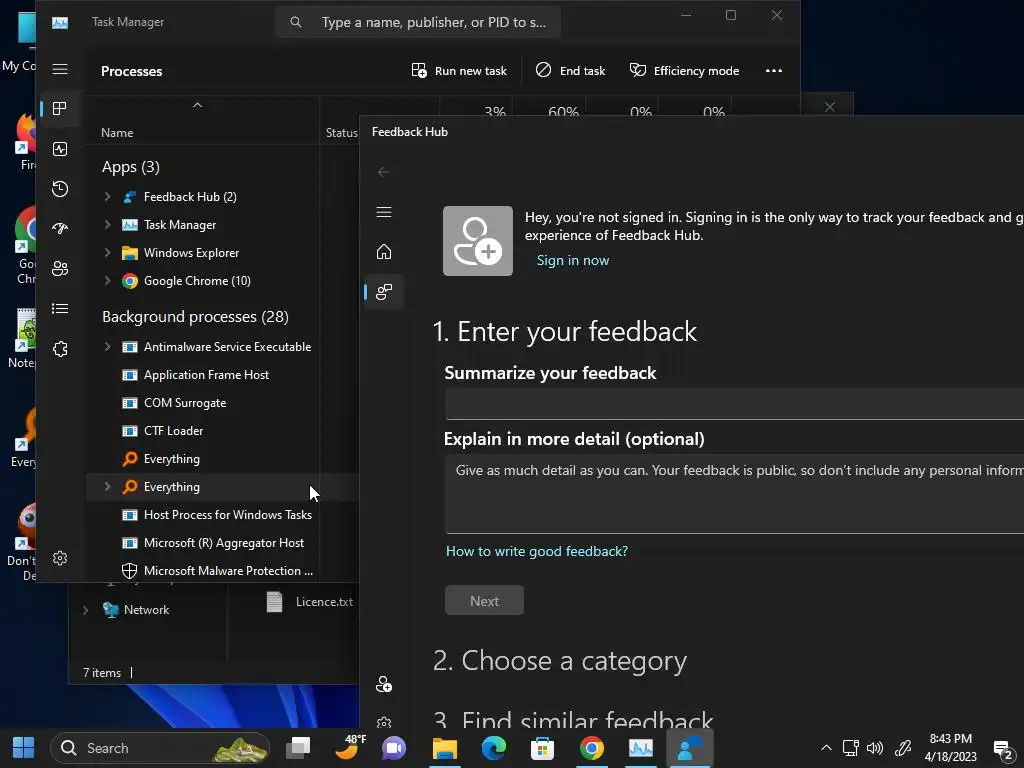Sort processes by the Name column header

click(x=117, y=133)
